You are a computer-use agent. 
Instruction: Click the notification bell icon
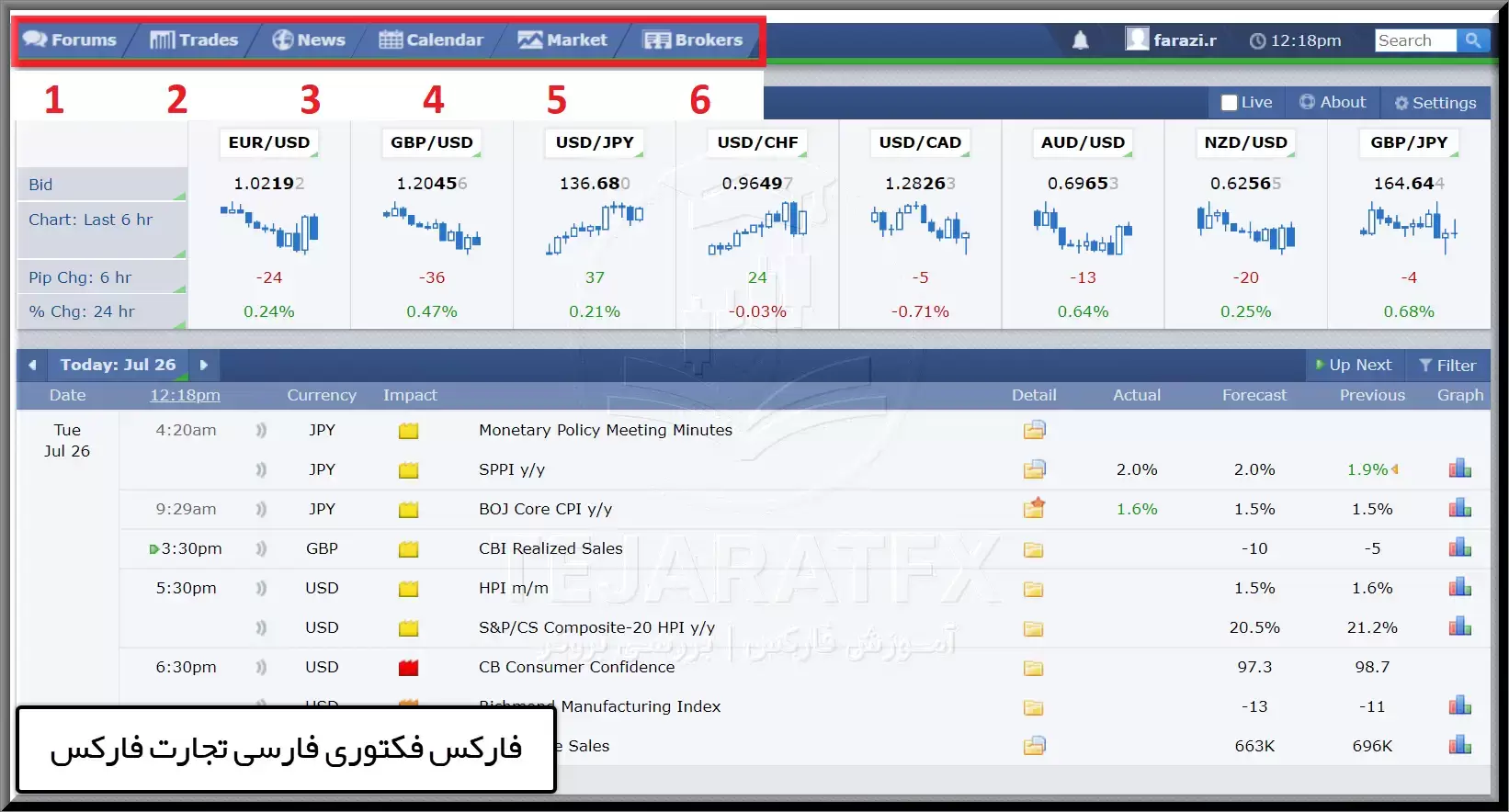(x=1081, y=40)
